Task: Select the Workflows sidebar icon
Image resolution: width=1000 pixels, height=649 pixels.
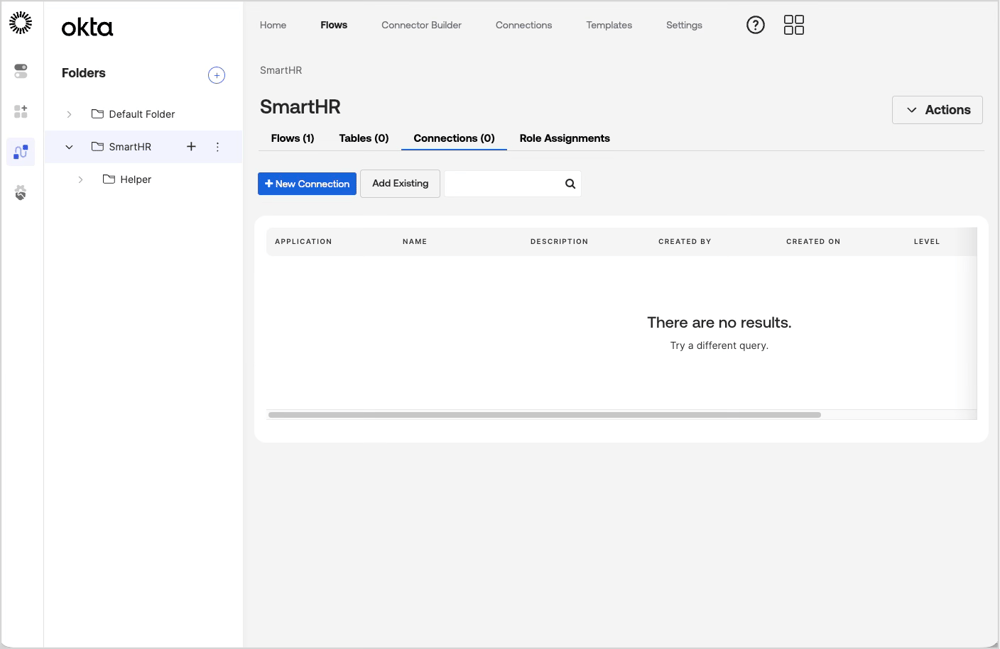Action: (x=20, y=152)
